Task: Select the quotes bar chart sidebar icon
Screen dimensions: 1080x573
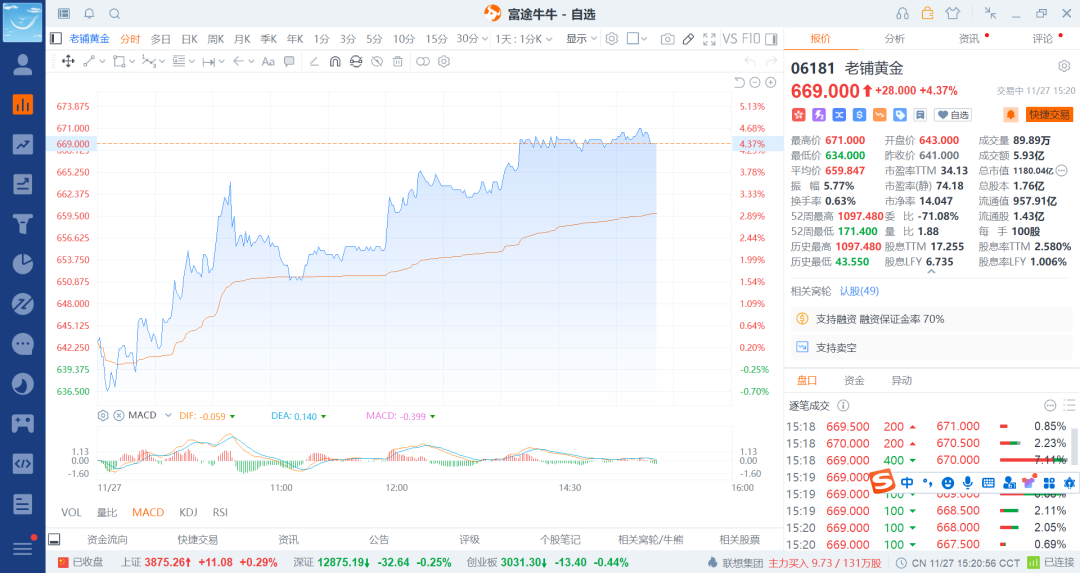Action: click(23, 105)
